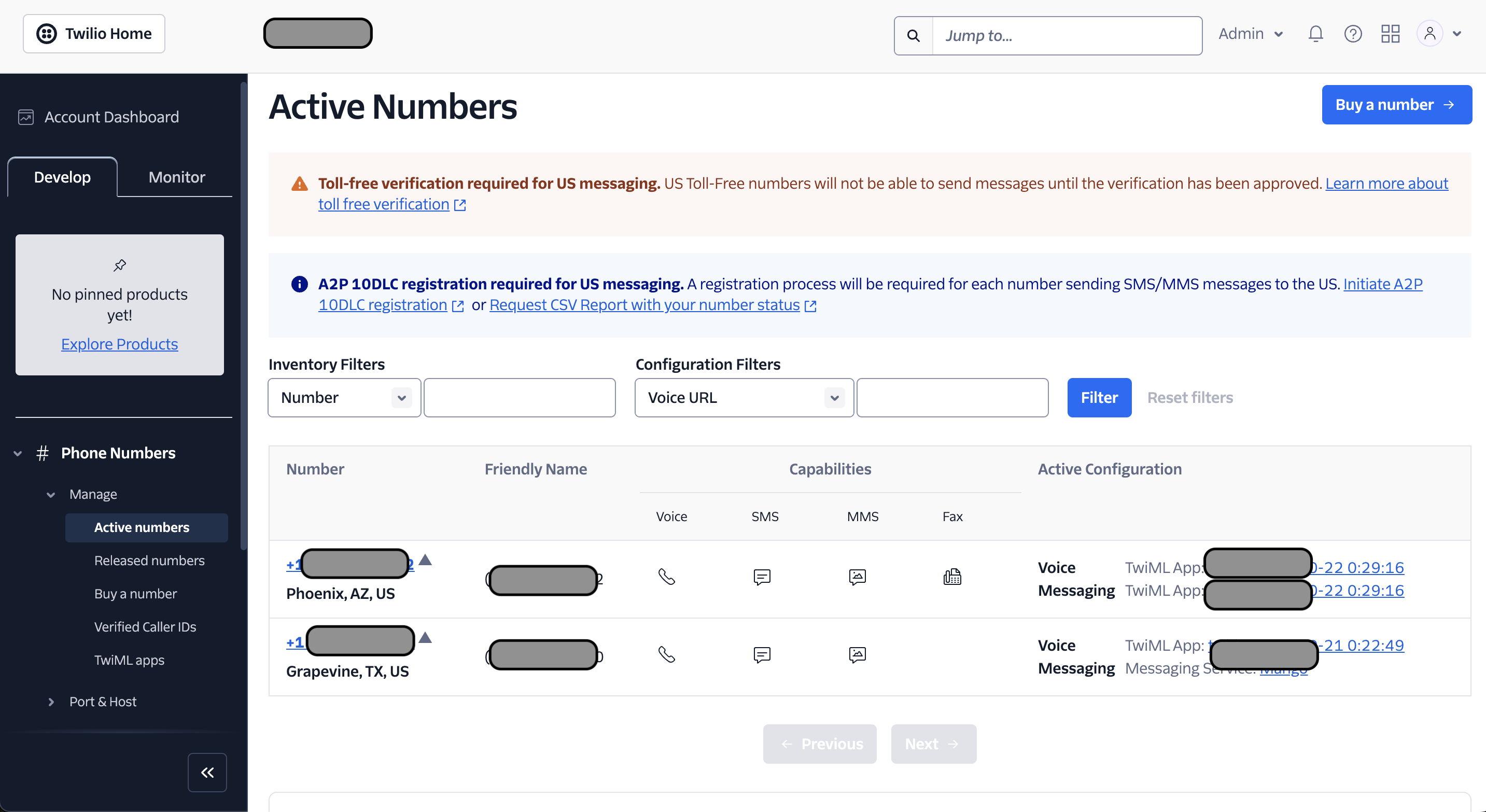Click the Voice phone icon in Phoenix row
This screenshot has width=1486, height=812.
tap(667, 577)
